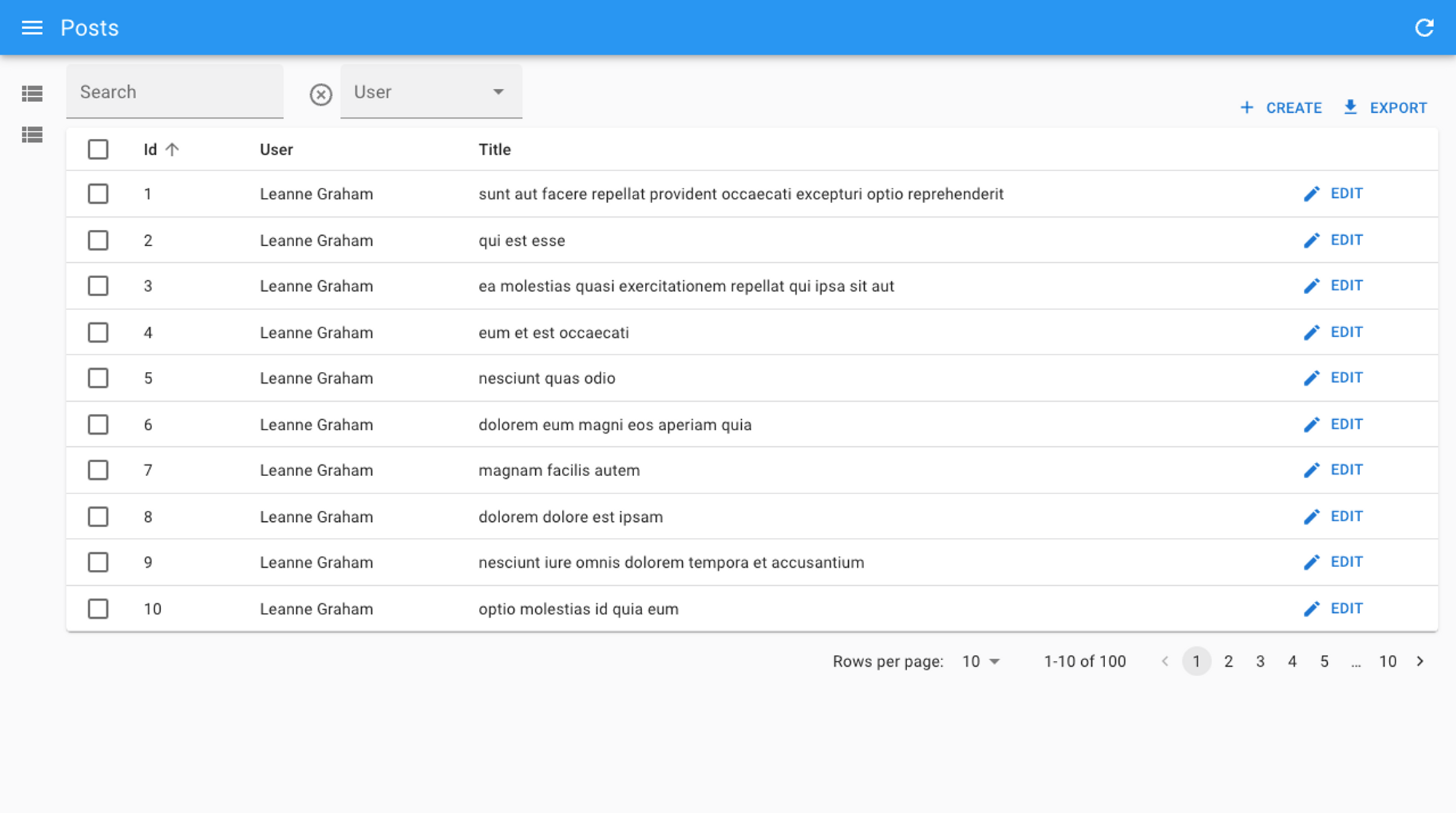
Task: Jump to last page 10
Action: point(1388,661)
